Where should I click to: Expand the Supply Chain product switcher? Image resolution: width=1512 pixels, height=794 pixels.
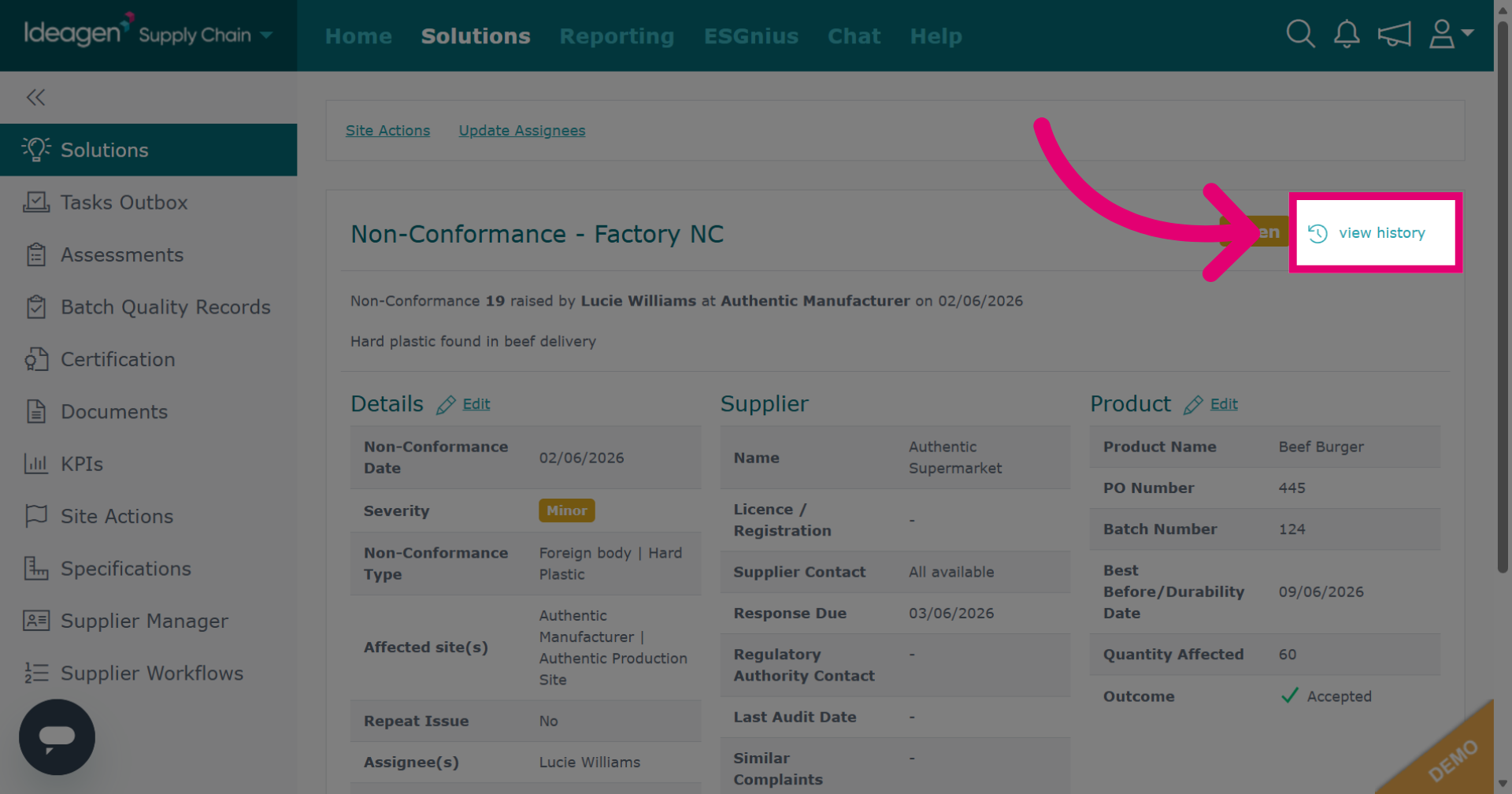click(206, 35)
